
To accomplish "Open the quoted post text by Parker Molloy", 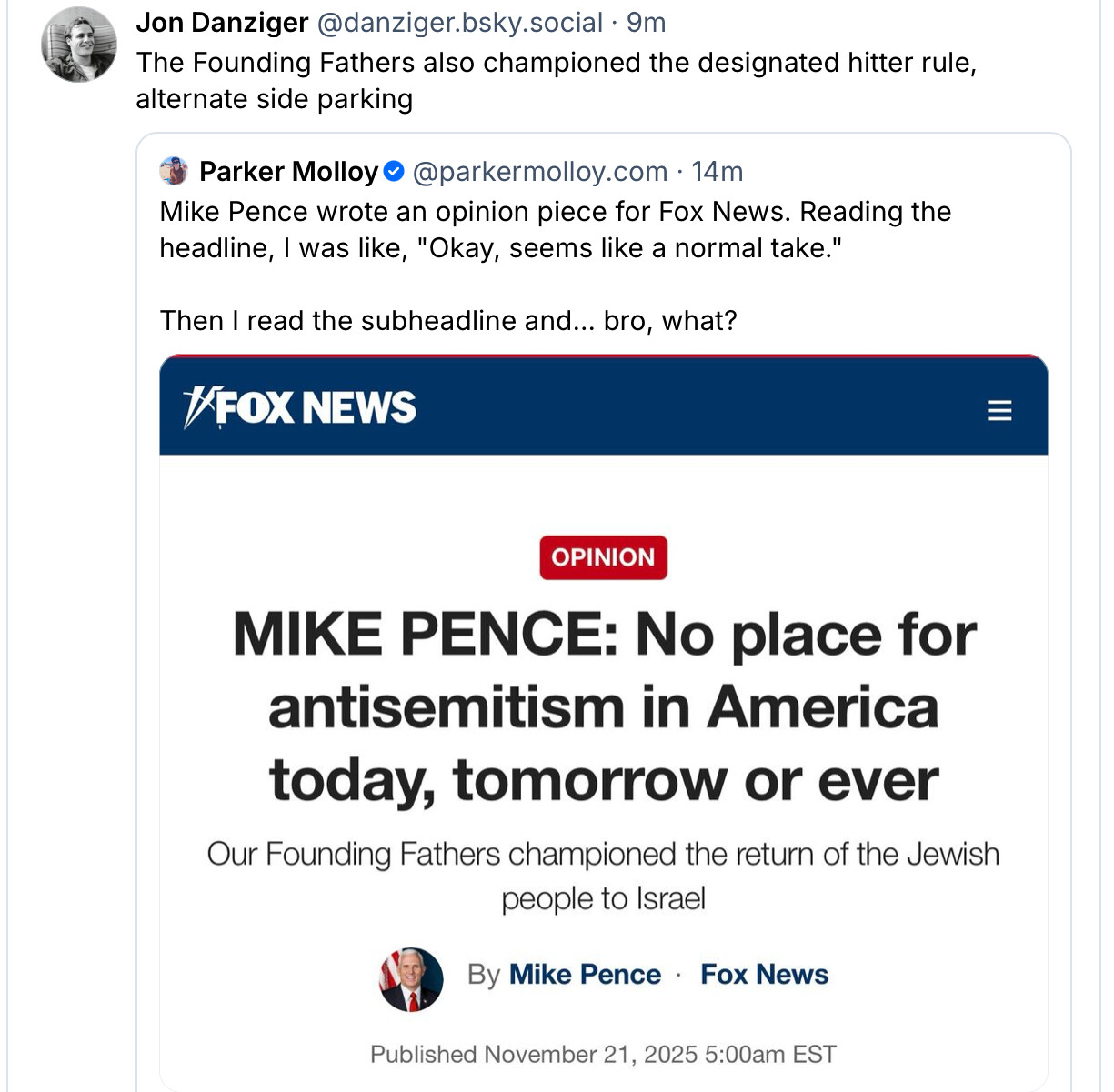I will click(x=555, y=230).
